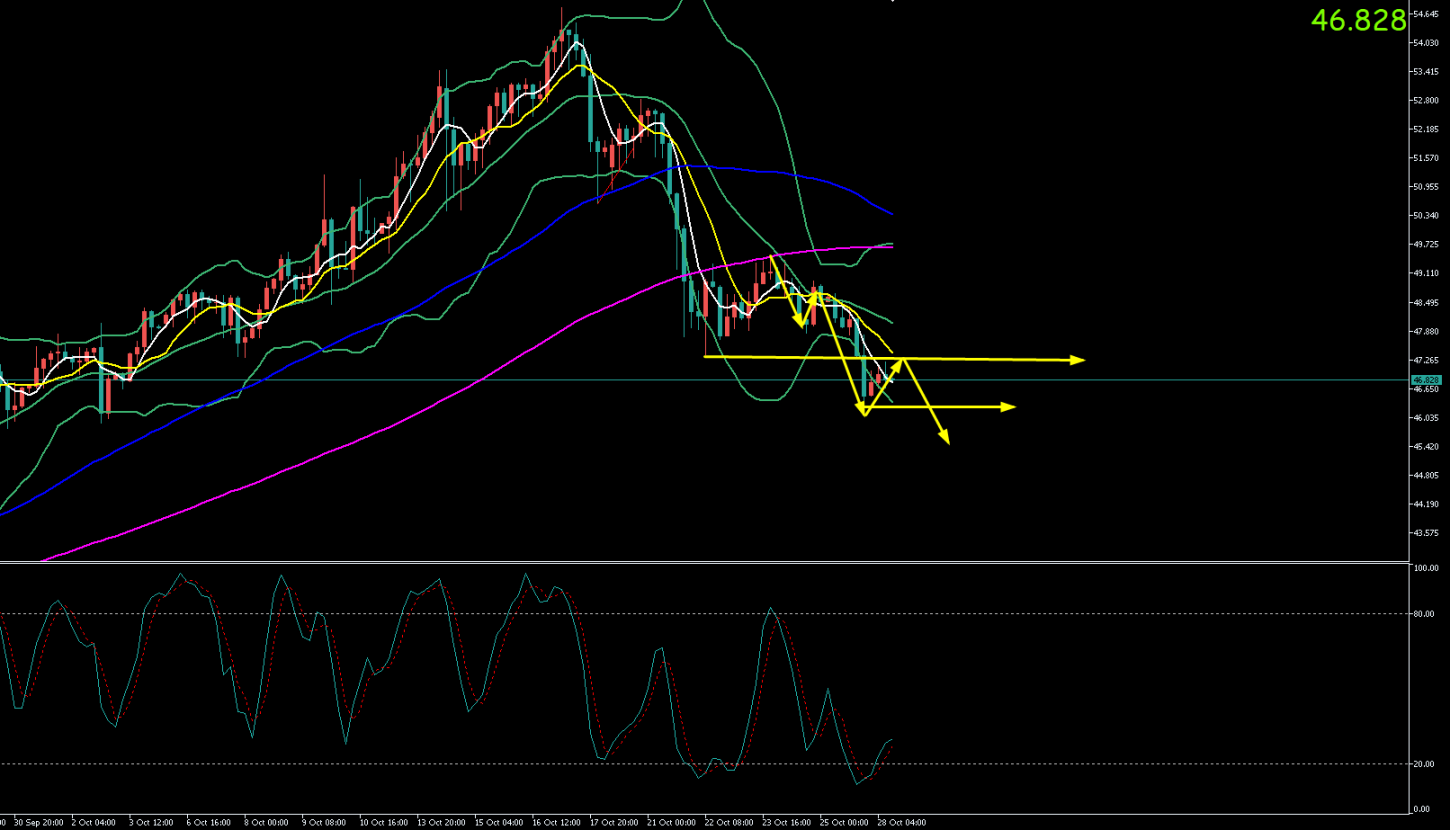Click the 28 Oct 04:00 time label
Image resolution: width=1450 pixels, height=830 pixels.
click(x=901, y=823)
